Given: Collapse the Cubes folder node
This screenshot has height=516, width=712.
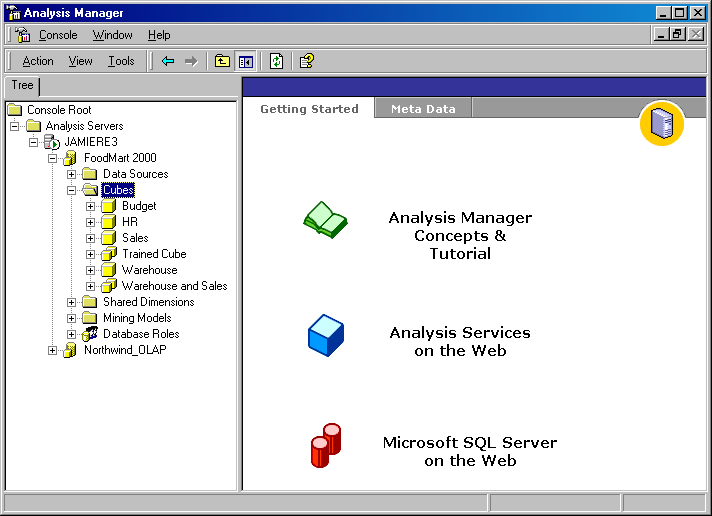Looking at the screenshot, I should click(71, 190).
